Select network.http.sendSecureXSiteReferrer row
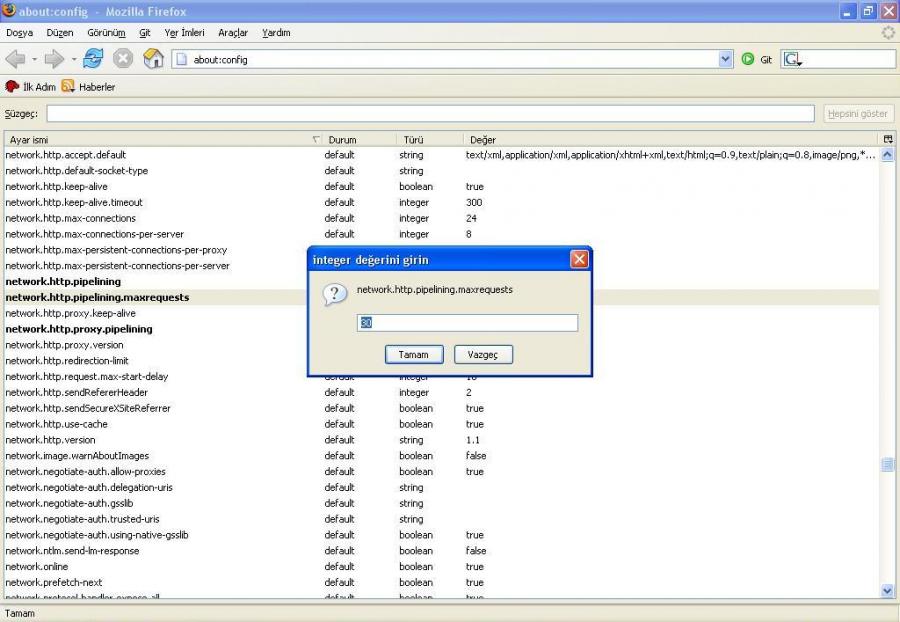Screen dimensions: 900x622 point(441,409)
